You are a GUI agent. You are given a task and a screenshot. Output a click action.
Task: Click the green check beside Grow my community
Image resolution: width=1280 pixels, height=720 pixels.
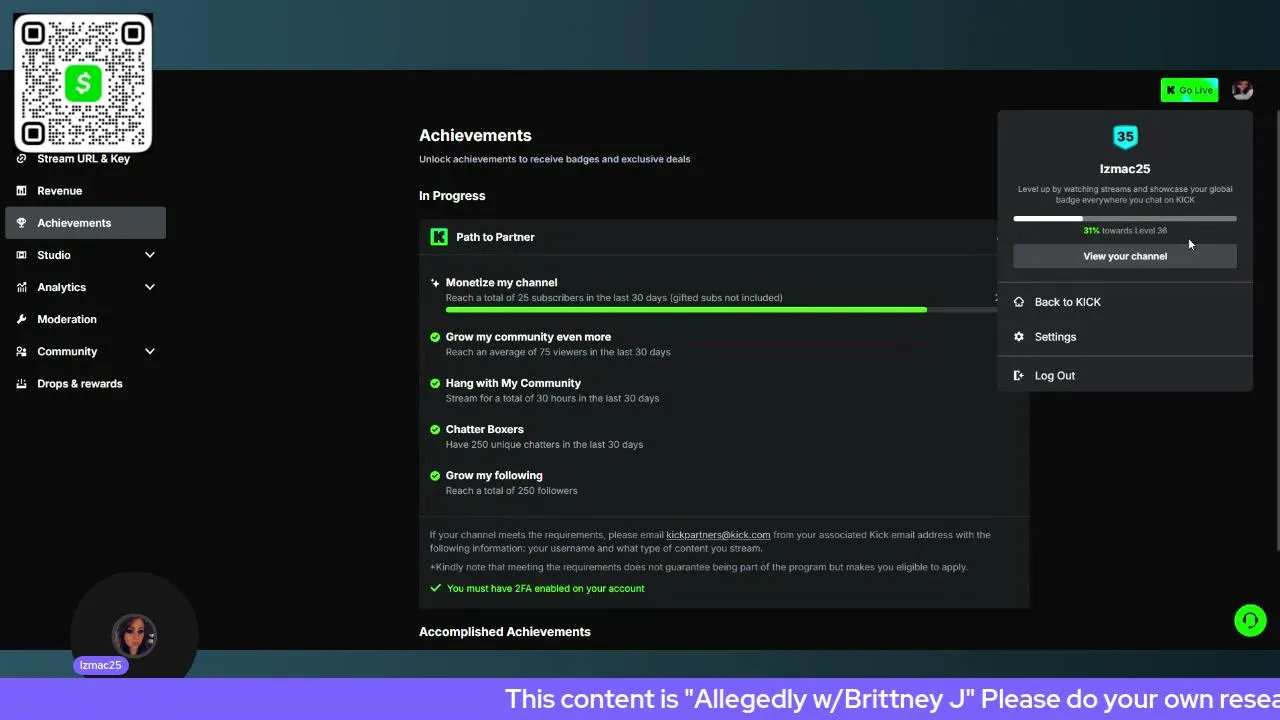pos(435,337)
